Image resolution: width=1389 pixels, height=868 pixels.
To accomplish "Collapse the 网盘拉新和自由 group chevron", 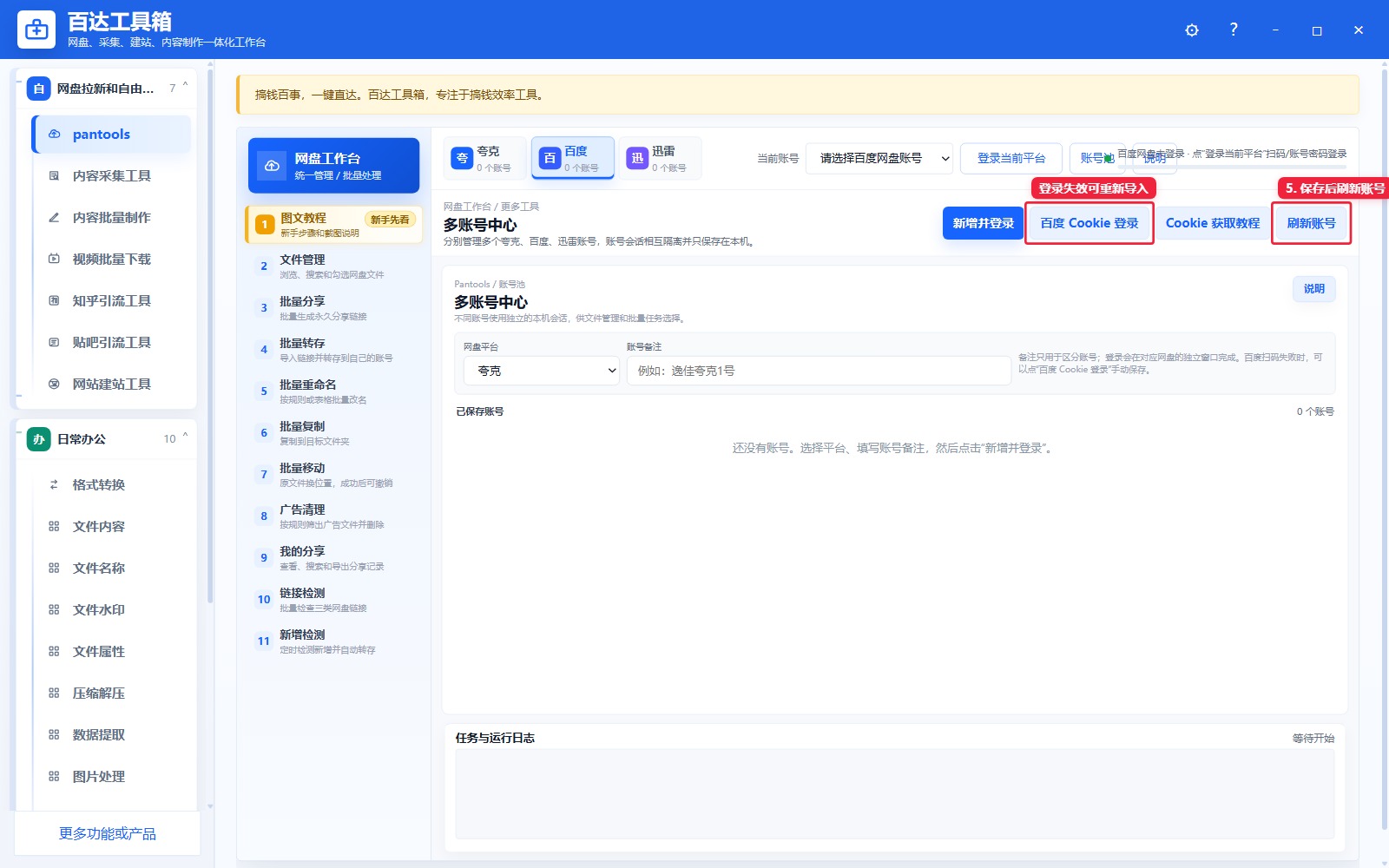I will coord(185,86).
